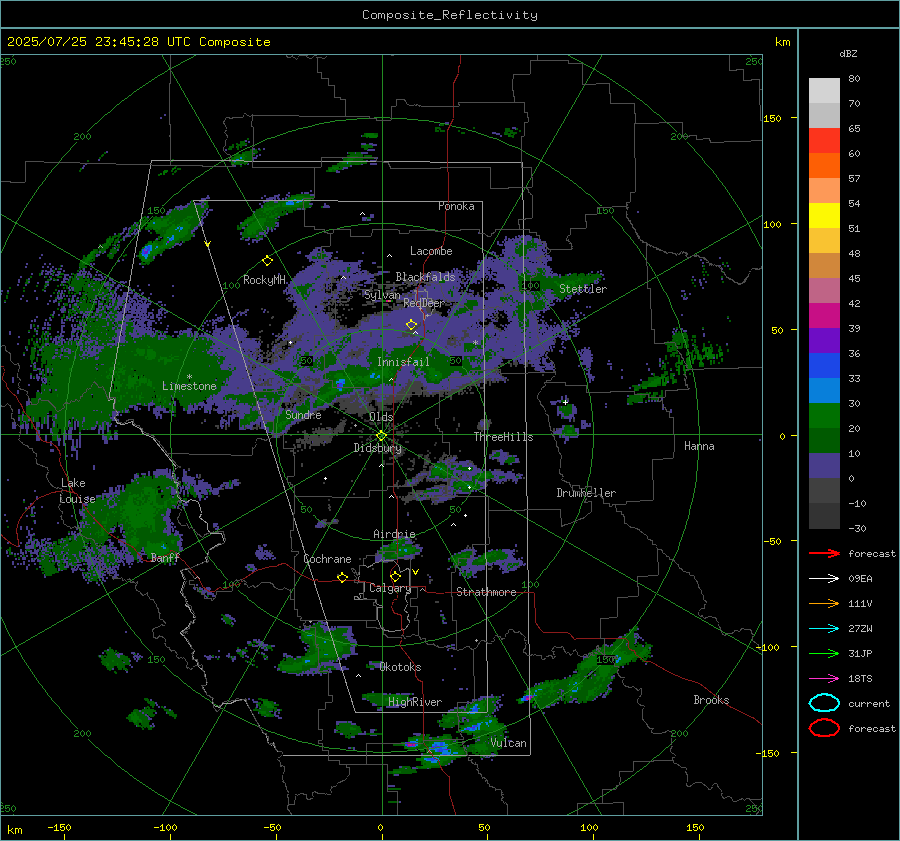
Task: Click the -30 dBZ scale value
Action: point(857,528)
